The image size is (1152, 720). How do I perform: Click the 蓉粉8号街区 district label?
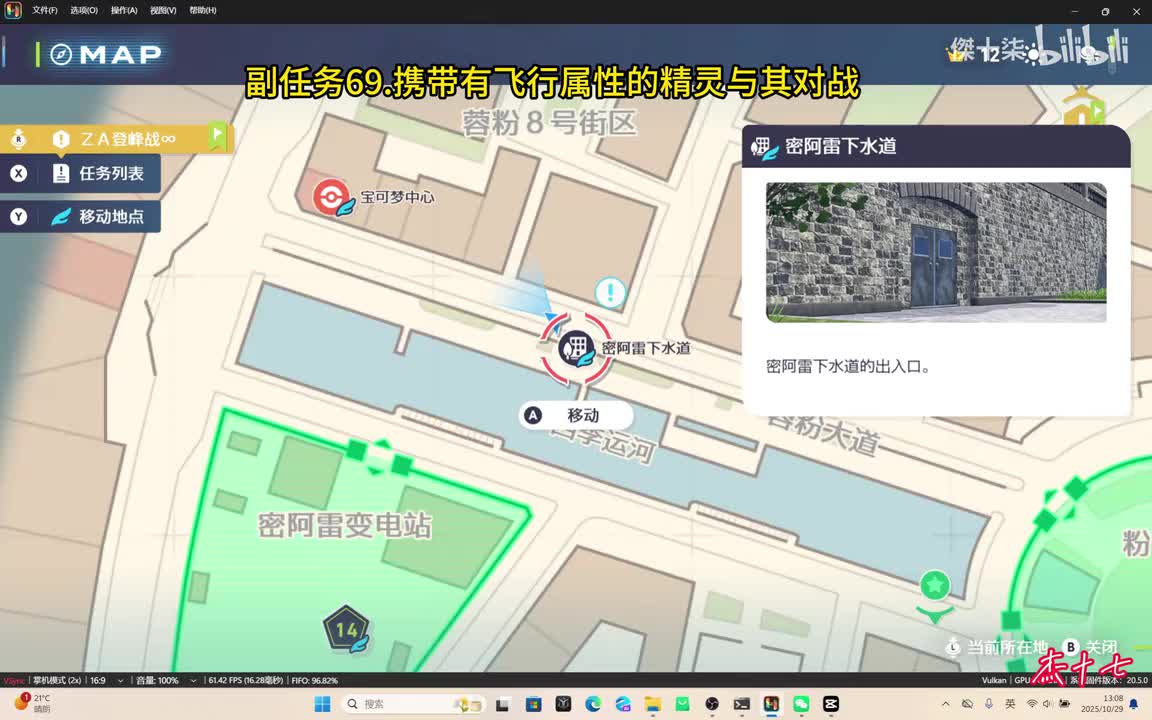pos(549,123)
